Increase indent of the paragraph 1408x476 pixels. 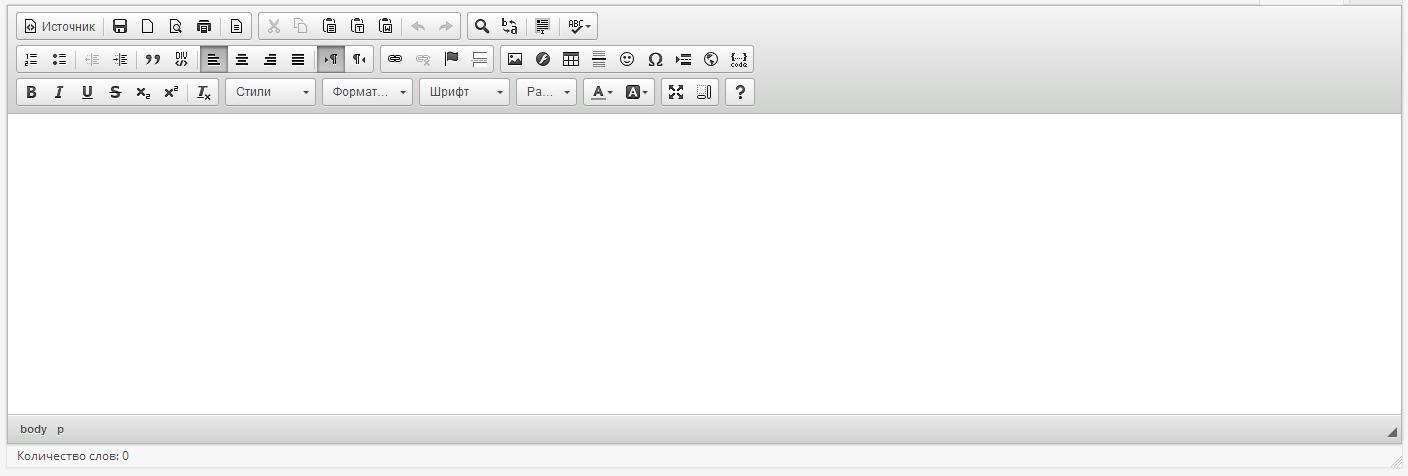click(120, 59)
